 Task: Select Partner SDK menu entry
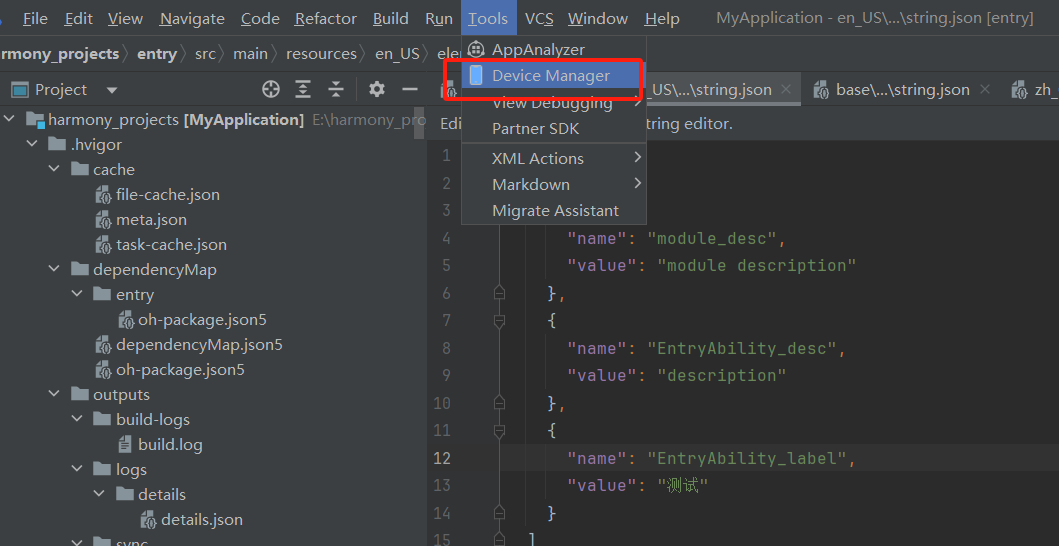(554, 128)
